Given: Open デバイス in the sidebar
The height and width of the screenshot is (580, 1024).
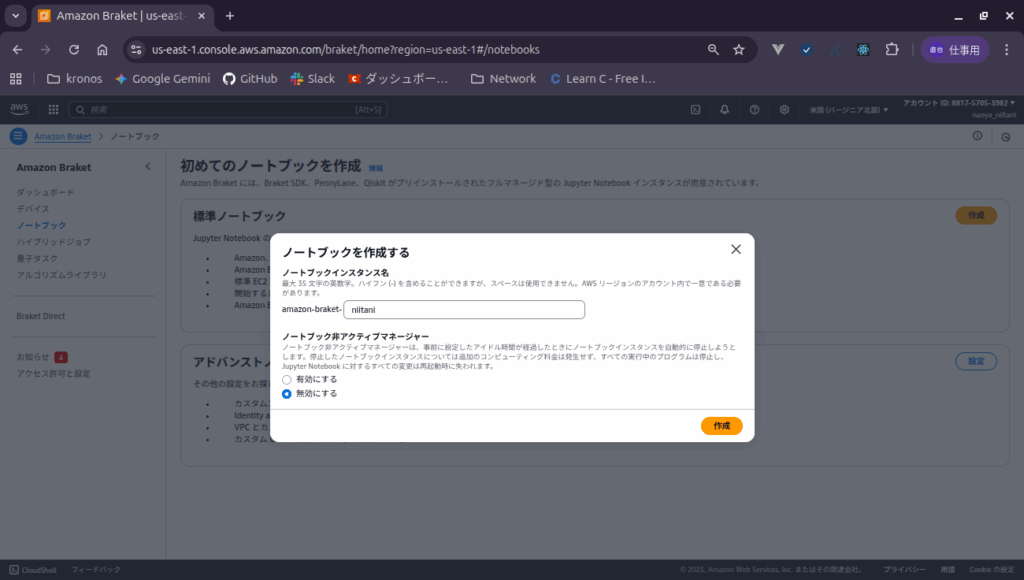Looking at the screenshot, I should click(x=33, y=209).
